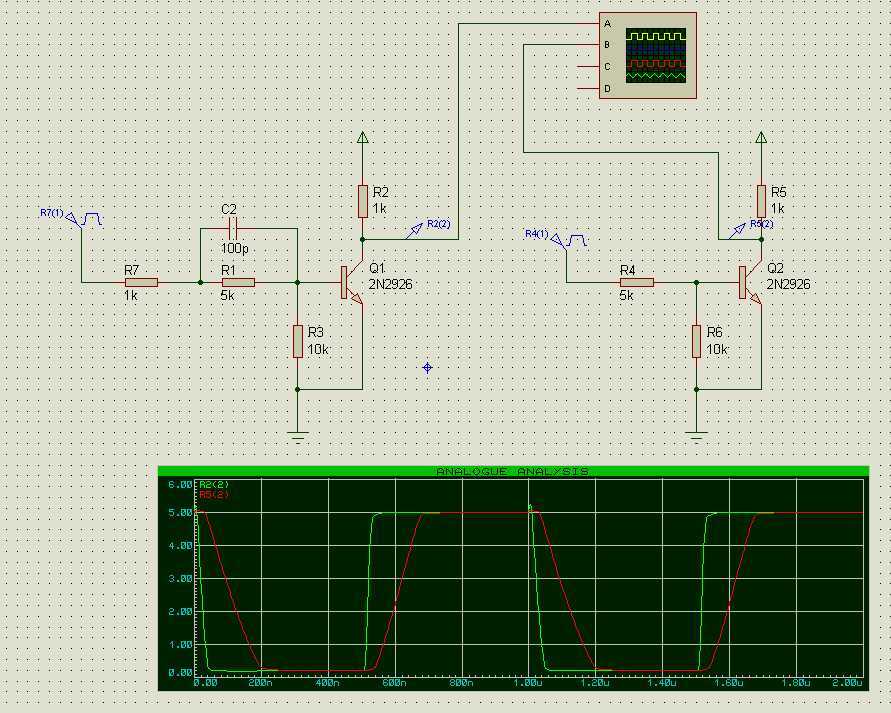Click transistor Q2 2N2926 symbol
Screen dimensions: 891x713
(751, 282)
